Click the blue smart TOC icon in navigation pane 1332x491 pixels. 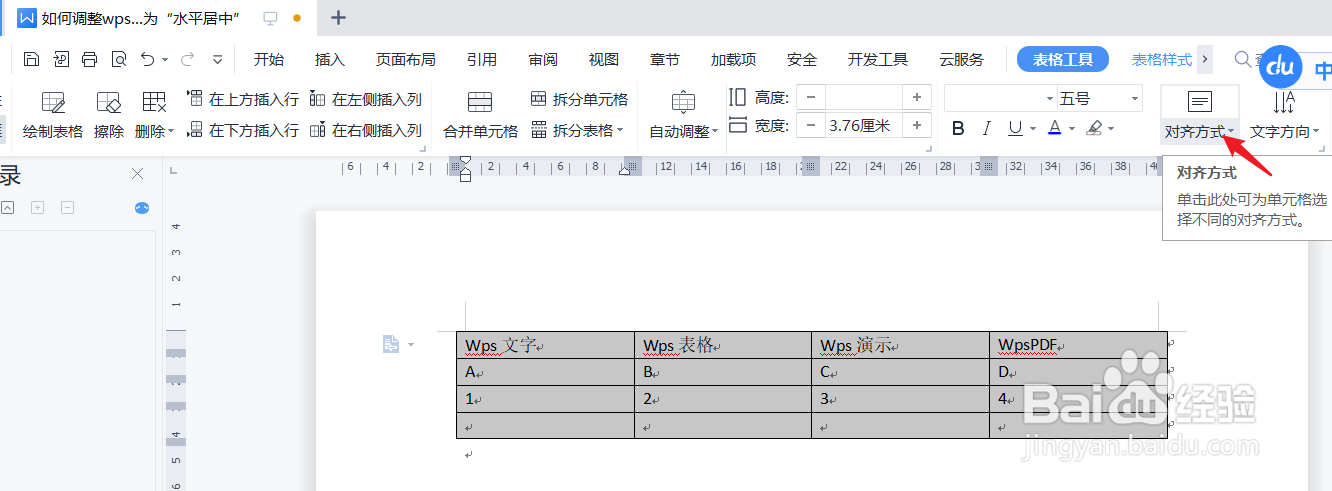(x=142, y=208)
